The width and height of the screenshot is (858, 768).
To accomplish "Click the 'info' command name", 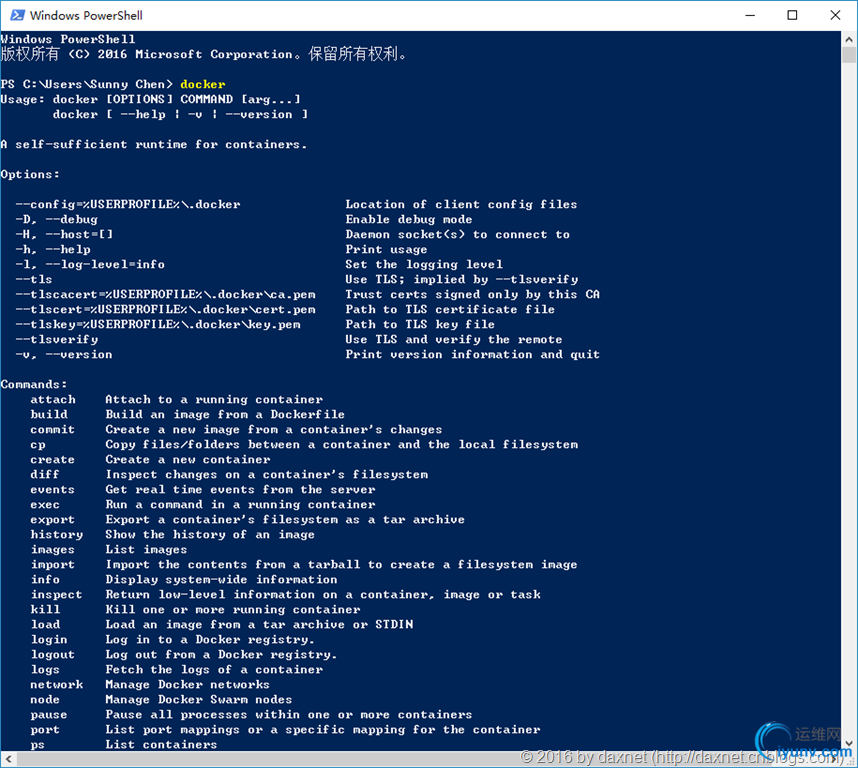I will click(x=45, y=580).
